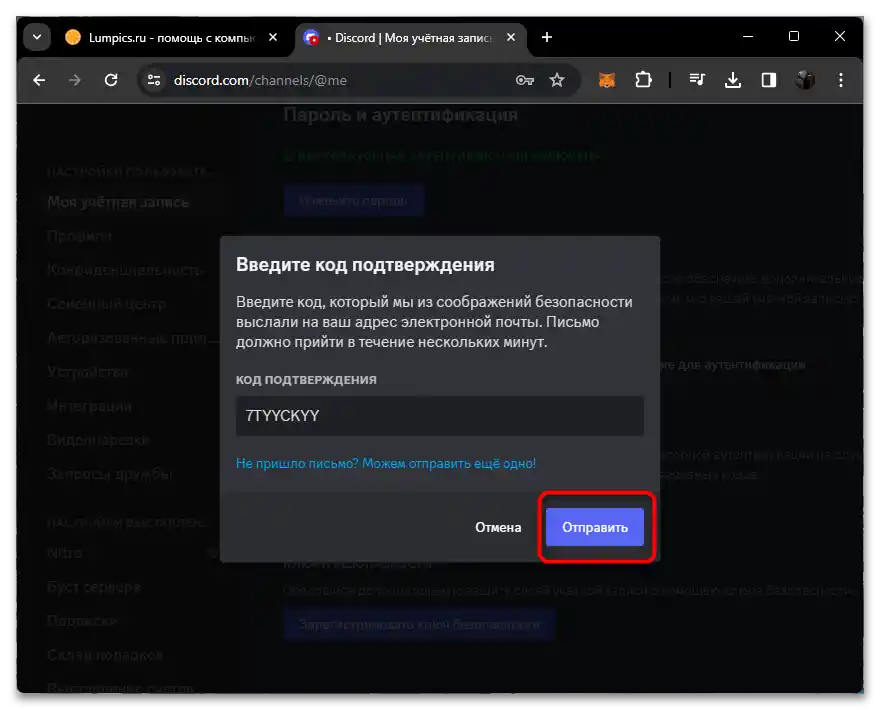
Task: Reload the Discord page
Action: (x=111, y=80)
